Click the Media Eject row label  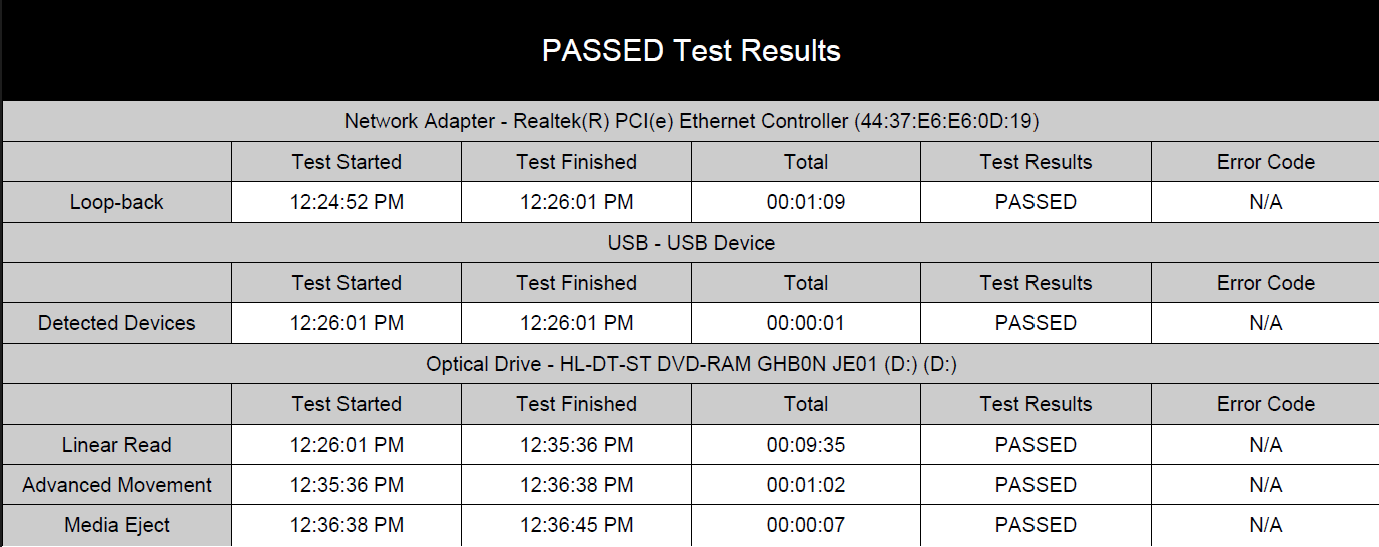click(117, 526)
